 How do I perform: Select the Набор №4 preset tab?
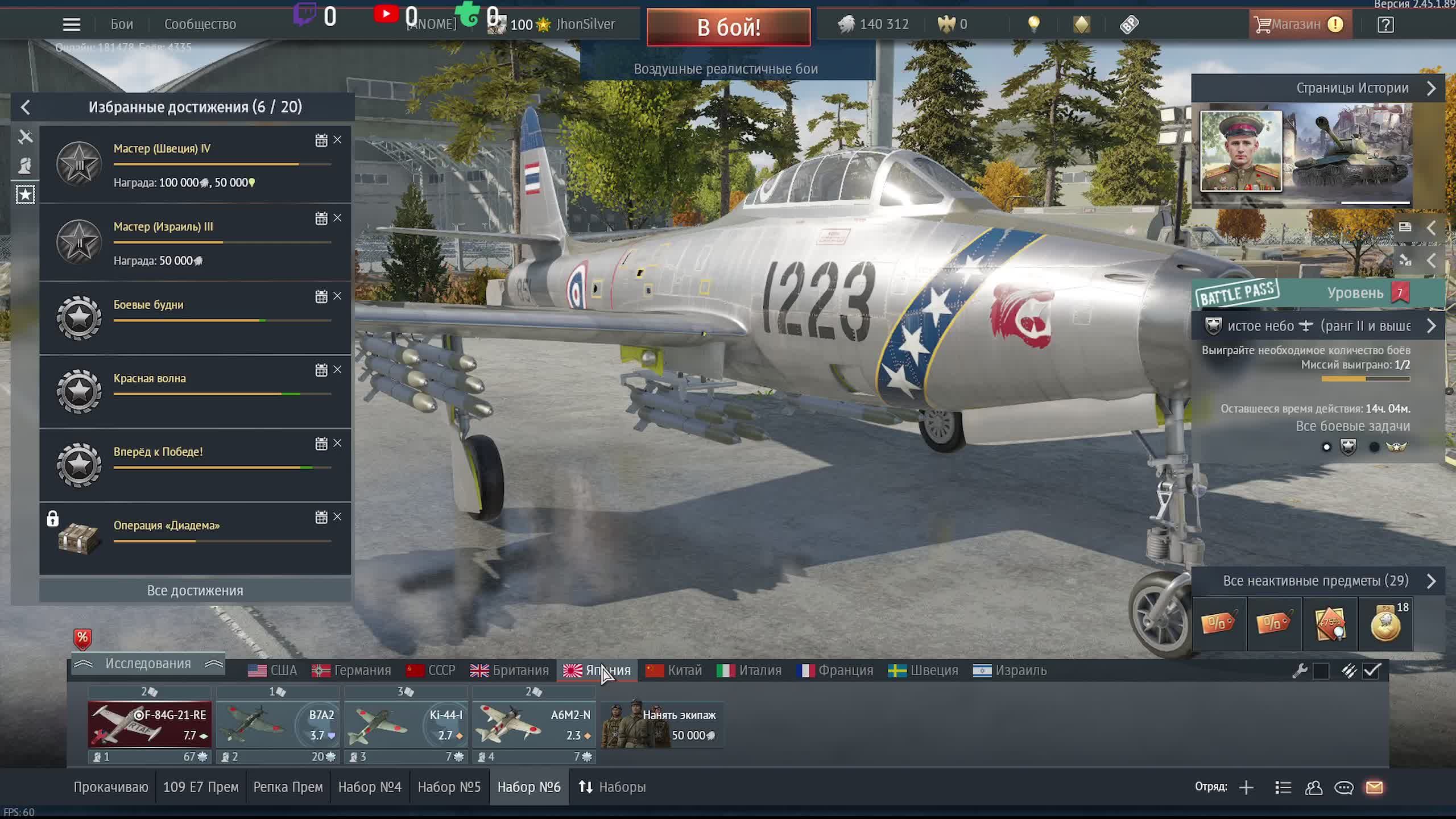tap(370, 787)
